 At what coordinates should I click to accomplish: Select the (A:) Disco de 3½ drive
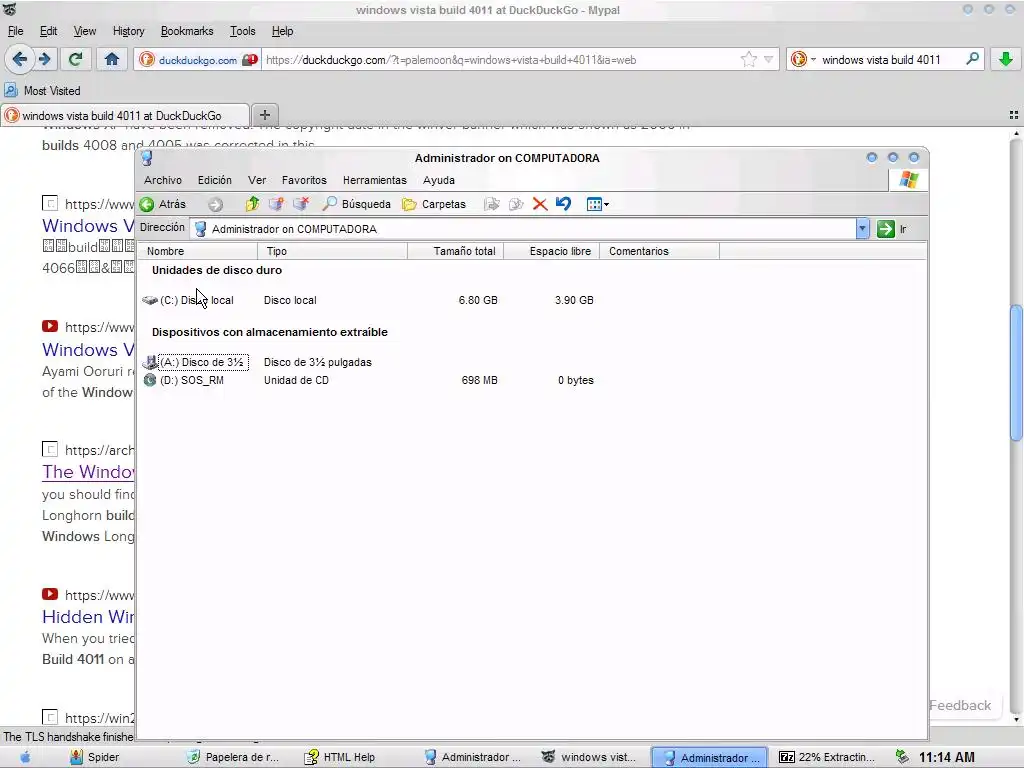pyautogui.click(x=196, y=362)
